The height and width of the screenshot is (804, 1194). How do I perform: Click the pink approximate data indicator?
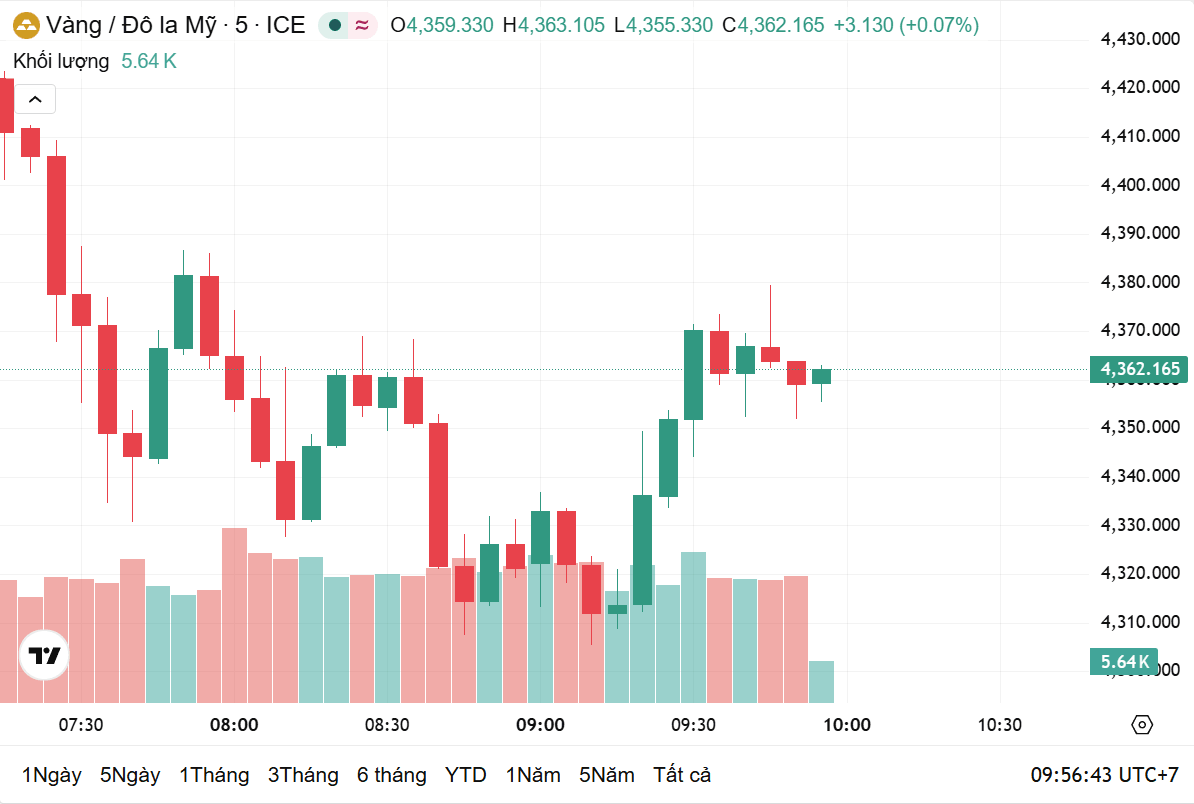(362, 25)
